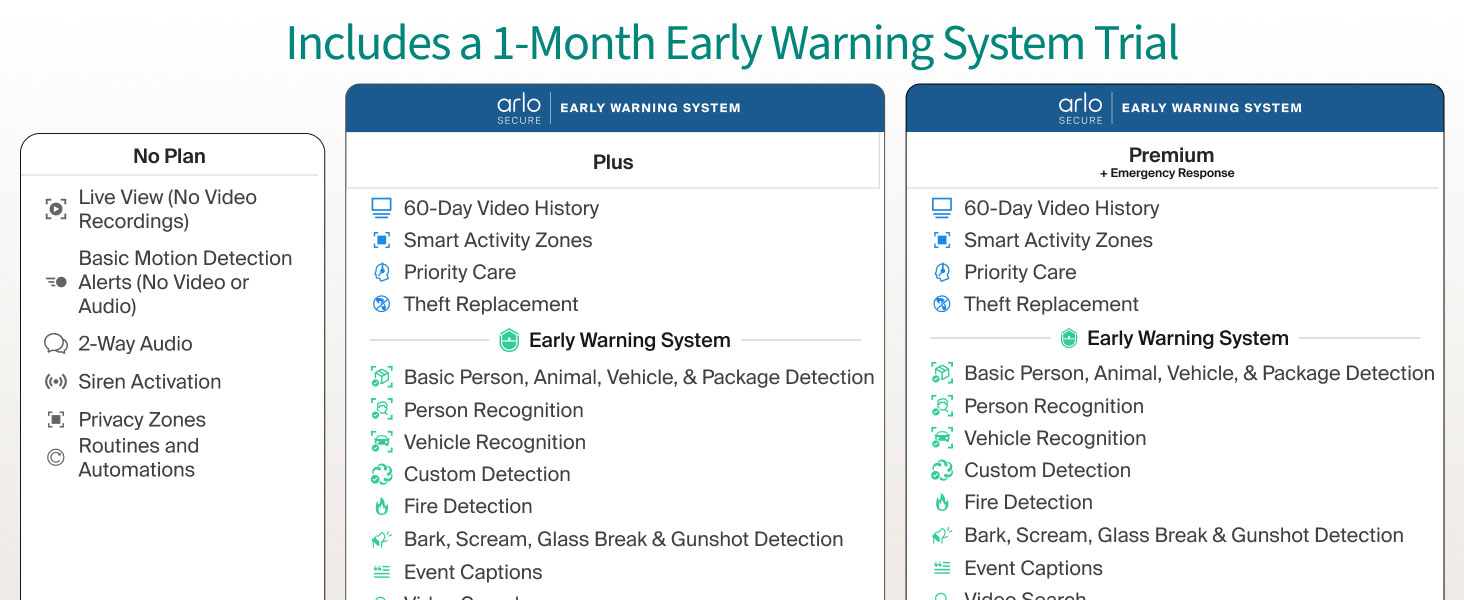Click Theft Replacement text in Premium plan
The height and width of the screenshot is (600, 1464).
pos(1051,304)
